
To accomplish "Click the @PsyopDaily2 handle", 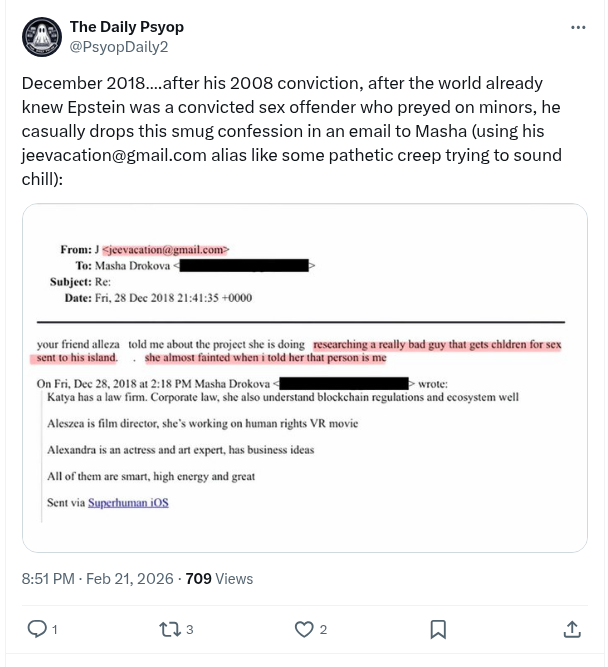I will pyautogui.click(x=119, y=46).
